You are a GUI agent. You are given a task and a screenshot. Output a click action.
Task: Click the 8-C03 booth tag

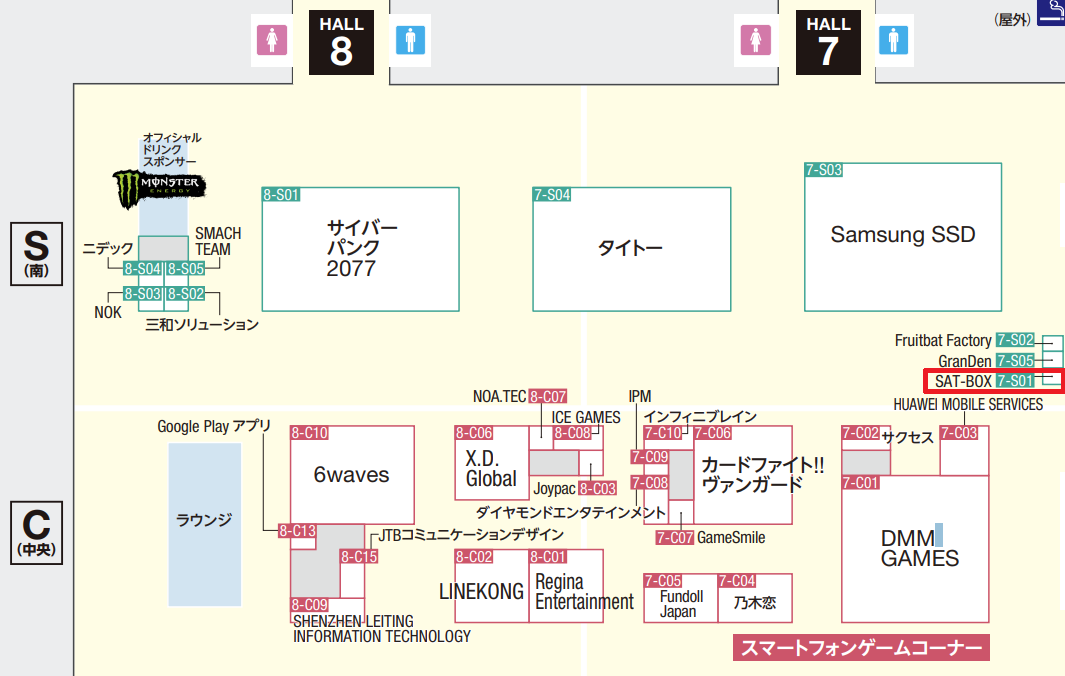pyautogui.click(x=598, y=488)
